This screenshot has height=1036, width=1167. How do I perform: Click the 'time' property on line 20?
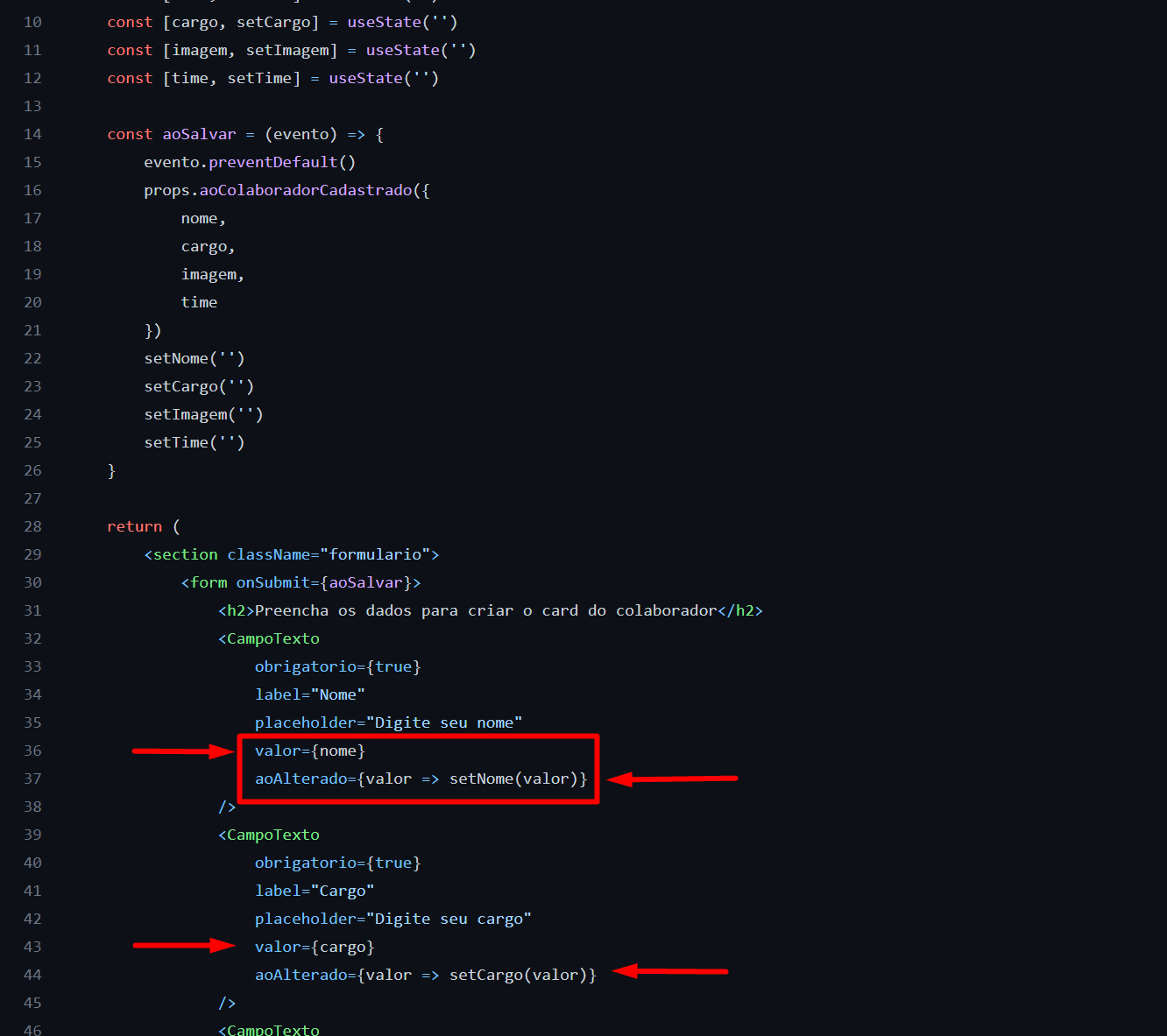pyautogui.click(x=199, y=302)
